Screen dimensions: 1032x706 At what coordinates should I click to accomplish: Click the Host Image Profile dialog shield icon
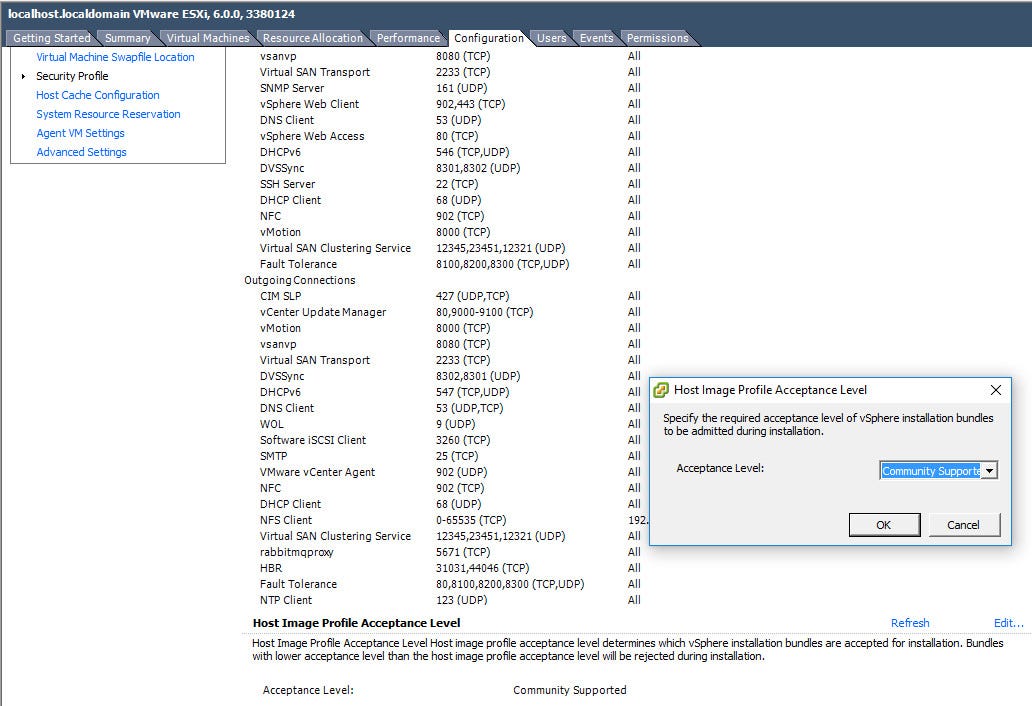[x=660, y=390]
